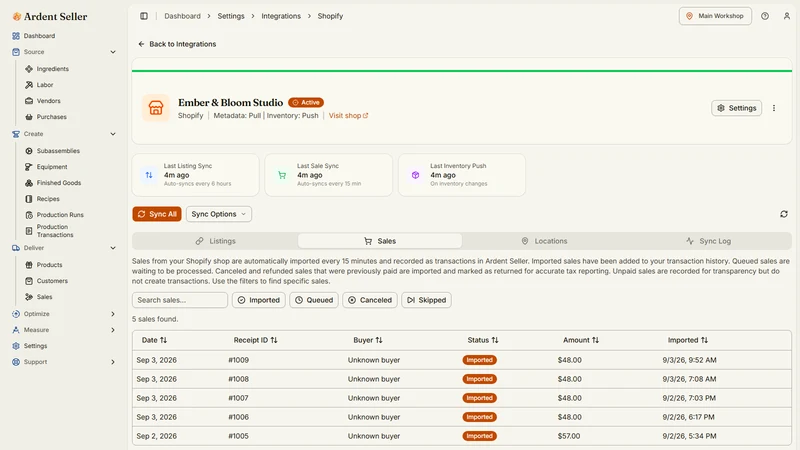This screenshot has height=450, width=800.
Task: Toggle the Imported filter
Action: [259, 300]
